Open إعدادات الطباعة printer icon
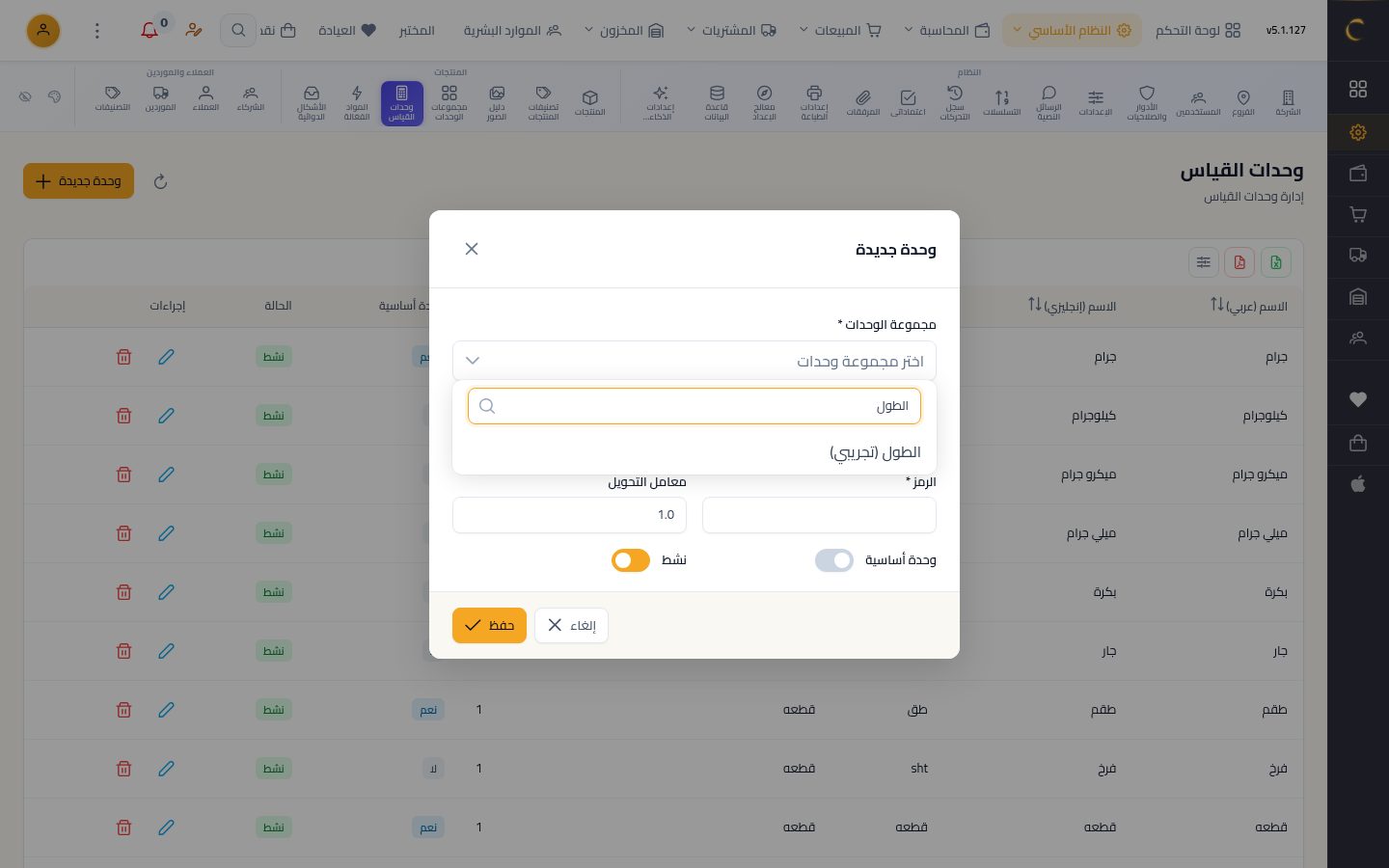Screen dimensions: 1389x868 (814, 104)
